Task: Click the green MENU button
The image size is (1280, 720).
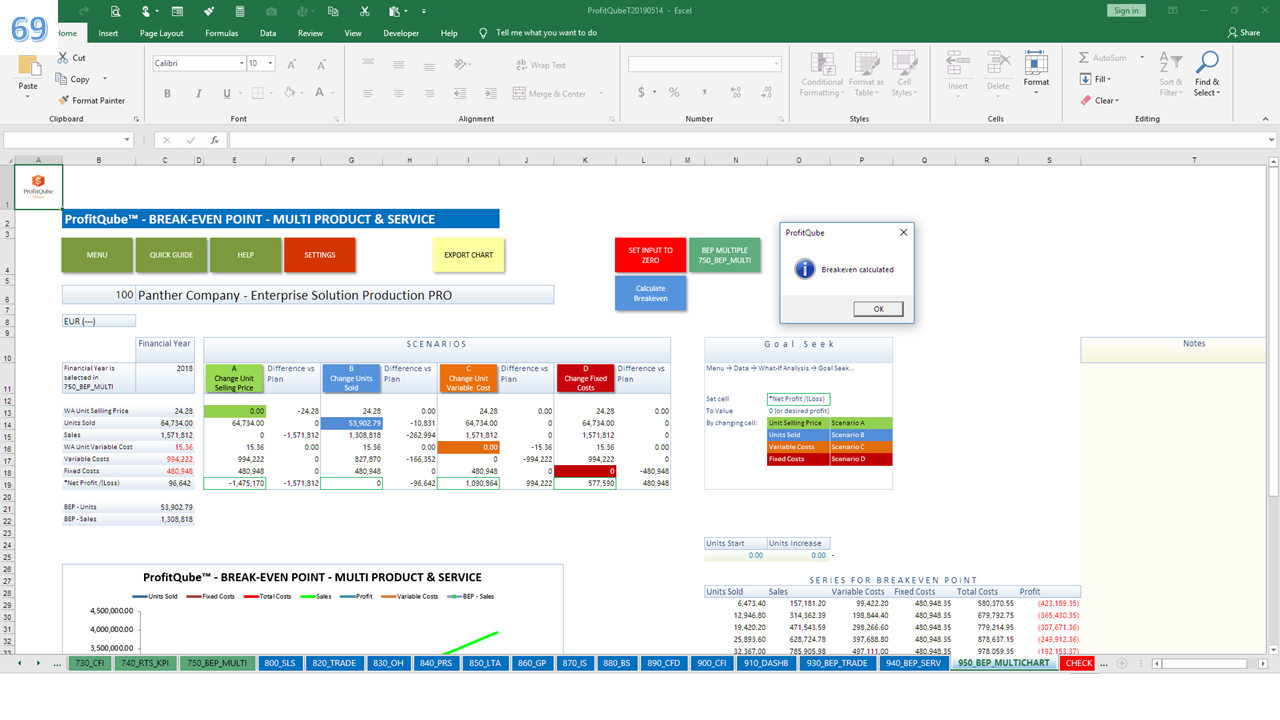Action: 97,255
